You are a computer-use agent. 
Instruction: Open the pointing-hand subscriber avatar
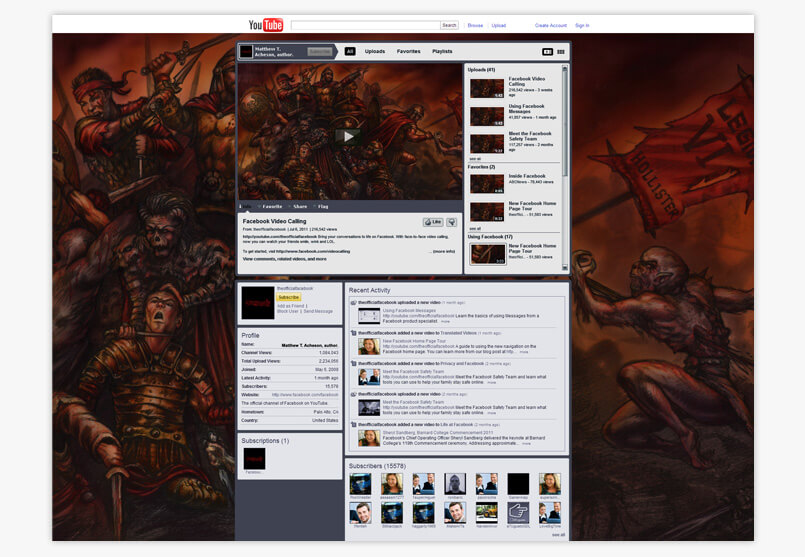(x=518, y=512)
